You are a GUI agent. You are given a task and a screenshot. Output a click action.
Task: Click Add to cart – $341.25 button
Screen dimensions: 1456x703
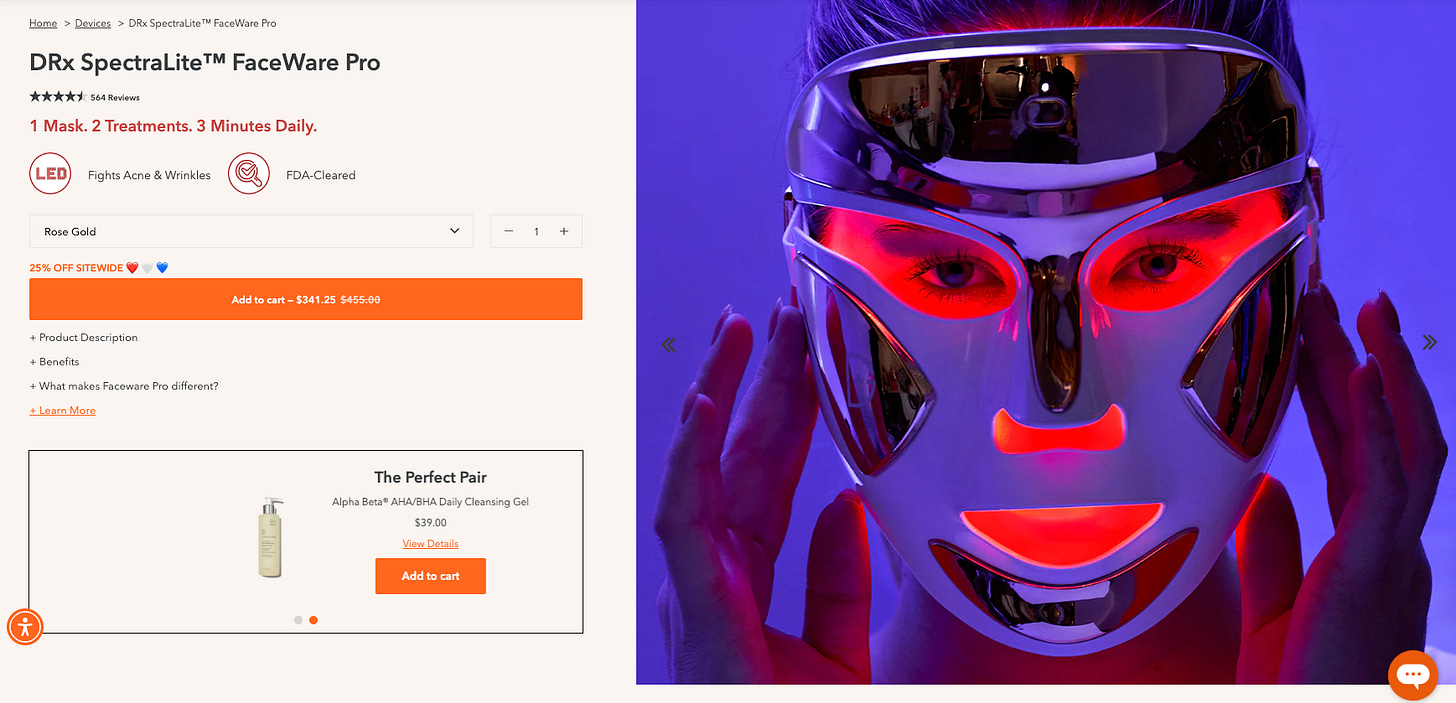pyautogui.click(x=306, y=299)
